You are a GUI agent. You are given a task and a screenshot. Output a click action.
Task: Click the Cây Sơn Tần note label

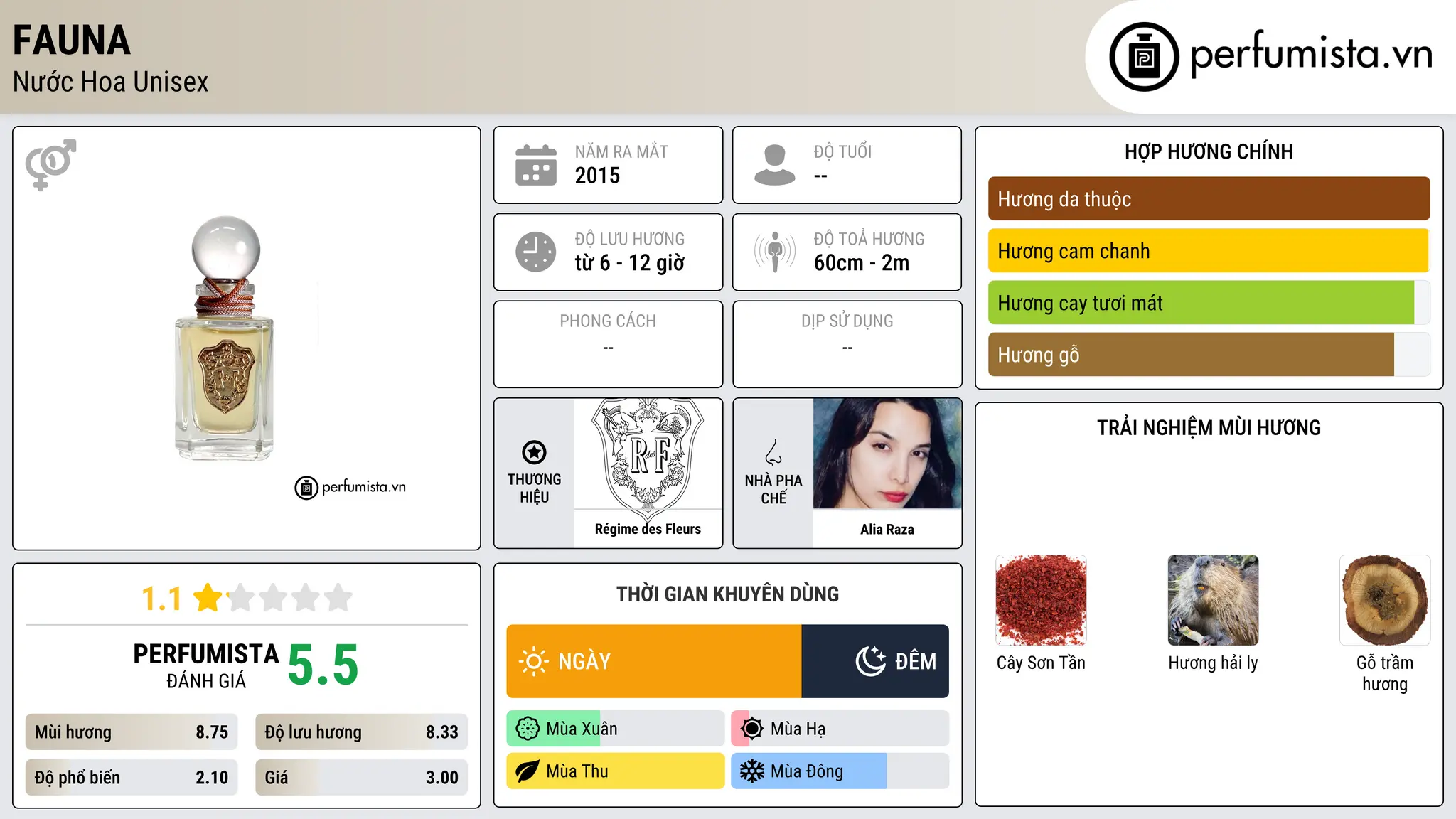pos(1041,663)
